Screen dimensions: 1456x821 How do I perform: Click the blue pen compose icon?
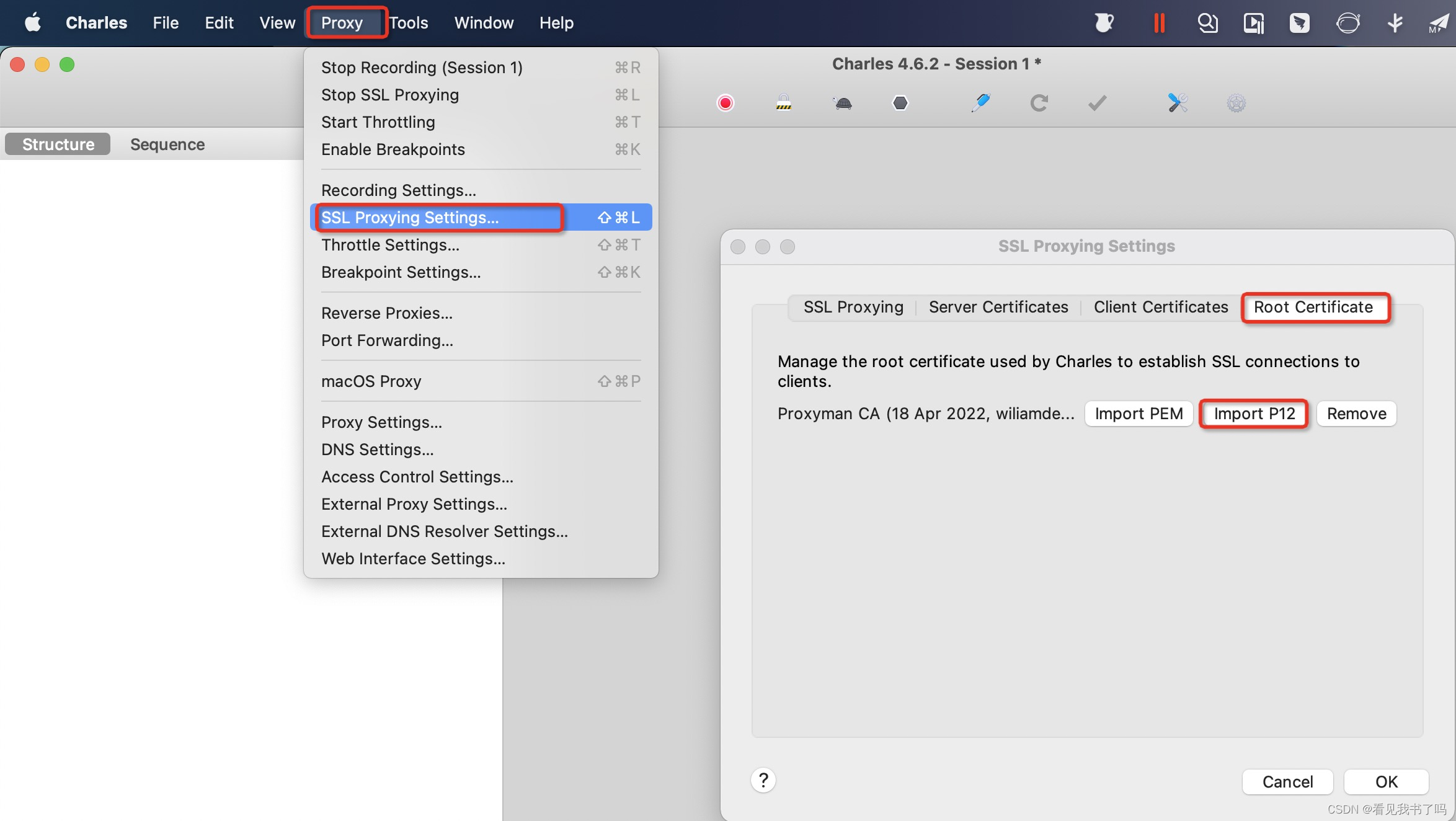click(981, 103)
